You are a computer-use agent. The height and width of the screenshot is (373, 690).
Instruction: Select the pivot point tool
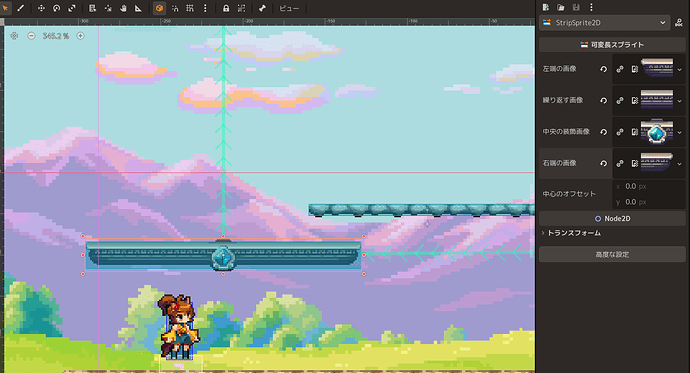[x=108, y=8]
